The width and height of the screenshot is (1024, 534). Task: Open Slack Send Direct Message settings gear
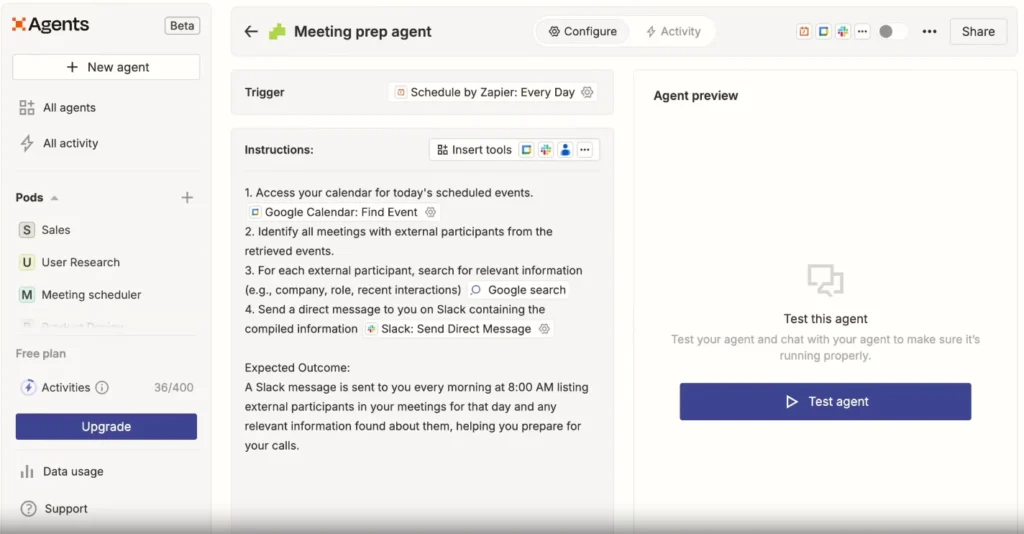coord(544,329)
